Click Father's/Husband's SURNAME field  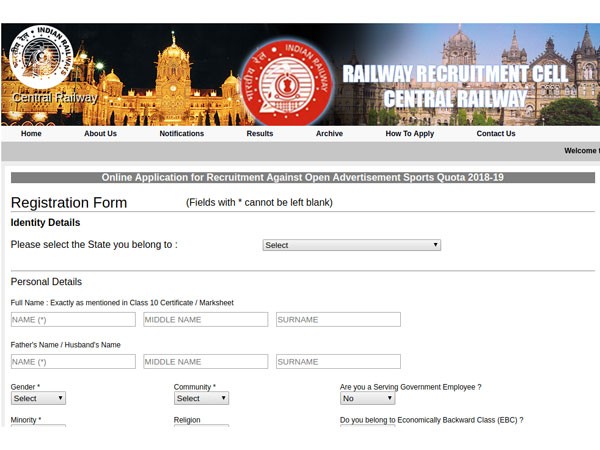338,362
